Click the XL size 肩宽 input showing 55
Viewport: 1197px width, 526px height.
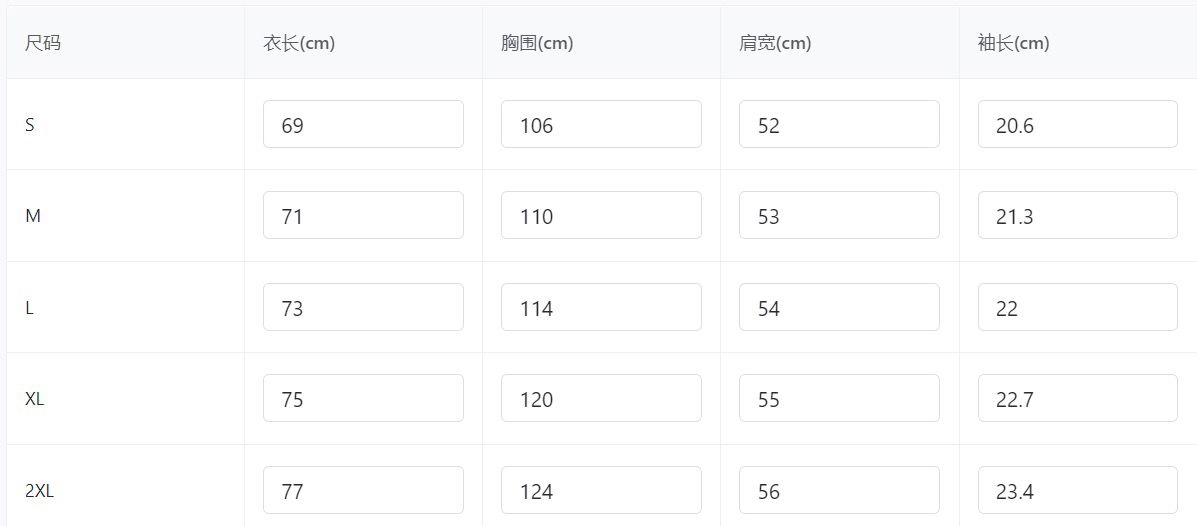coord(839,399)
